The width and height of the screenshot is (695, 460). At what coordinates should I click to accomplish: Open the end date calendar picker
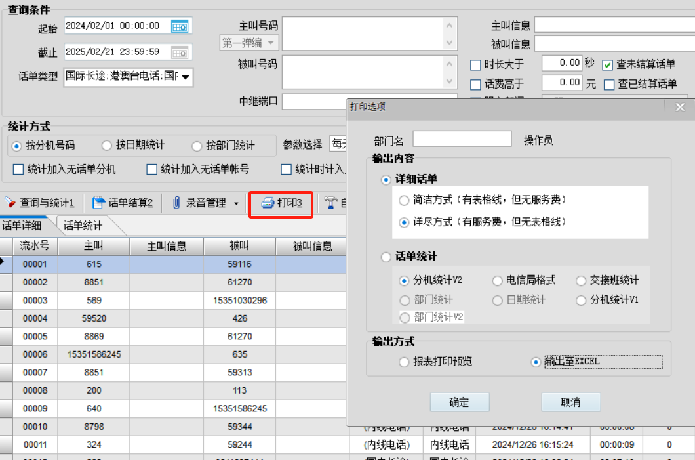tap(180, 53)
